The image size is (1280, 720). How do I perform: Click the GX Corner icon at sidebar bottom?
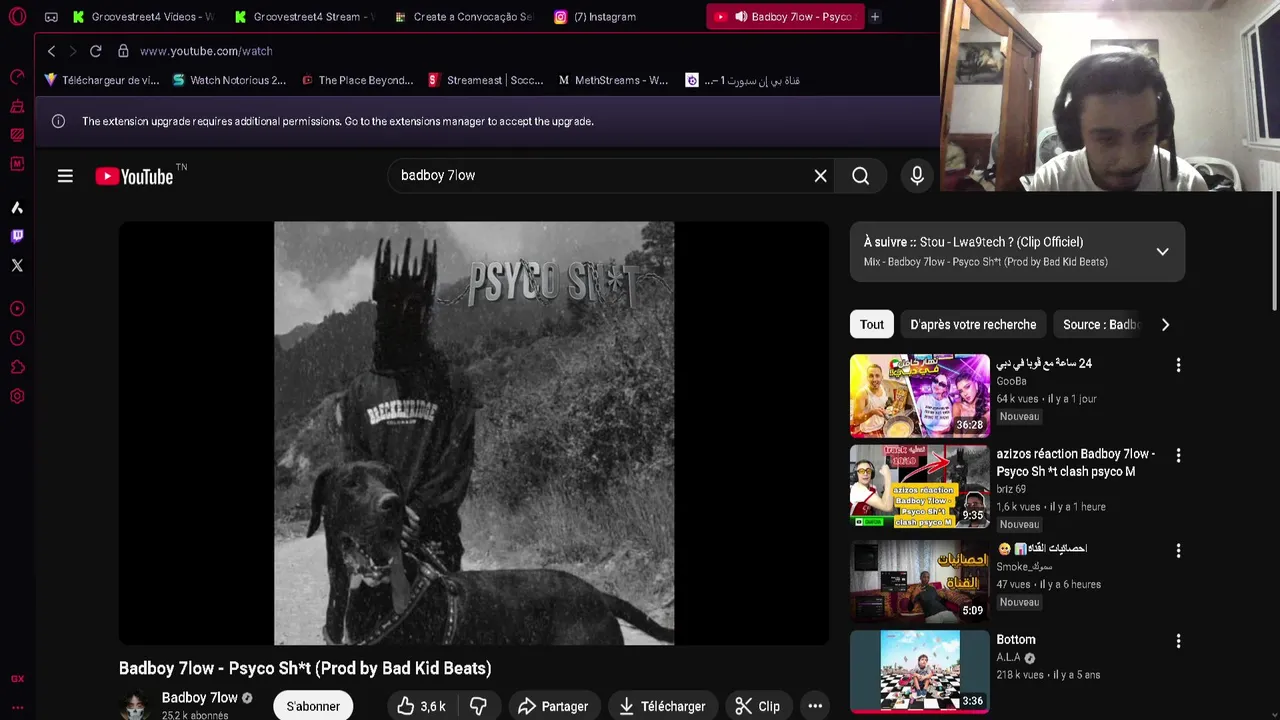coord(17,679)
